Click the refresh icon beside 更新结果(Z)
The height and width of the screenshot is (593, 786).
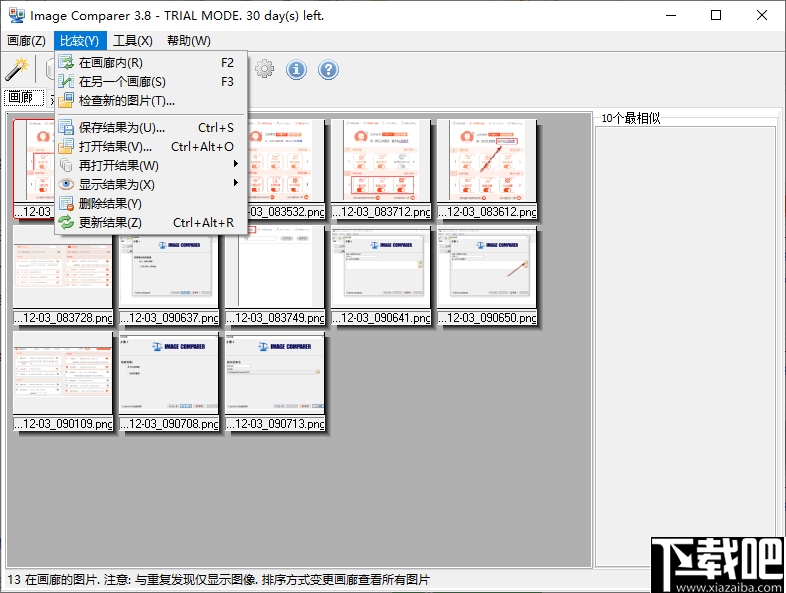pyautogui.click(x=66, y=222)
